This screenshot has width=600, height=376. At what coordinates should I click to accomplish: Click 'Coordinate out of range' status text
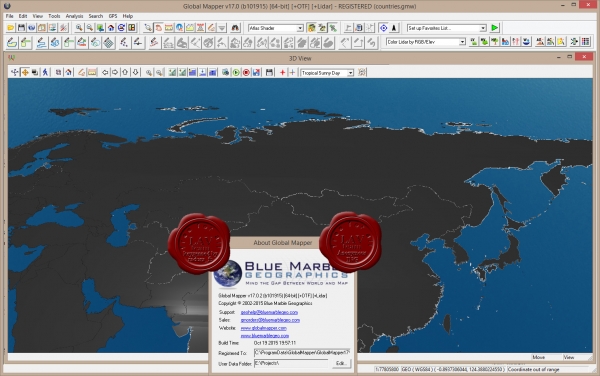pos(533,369)
